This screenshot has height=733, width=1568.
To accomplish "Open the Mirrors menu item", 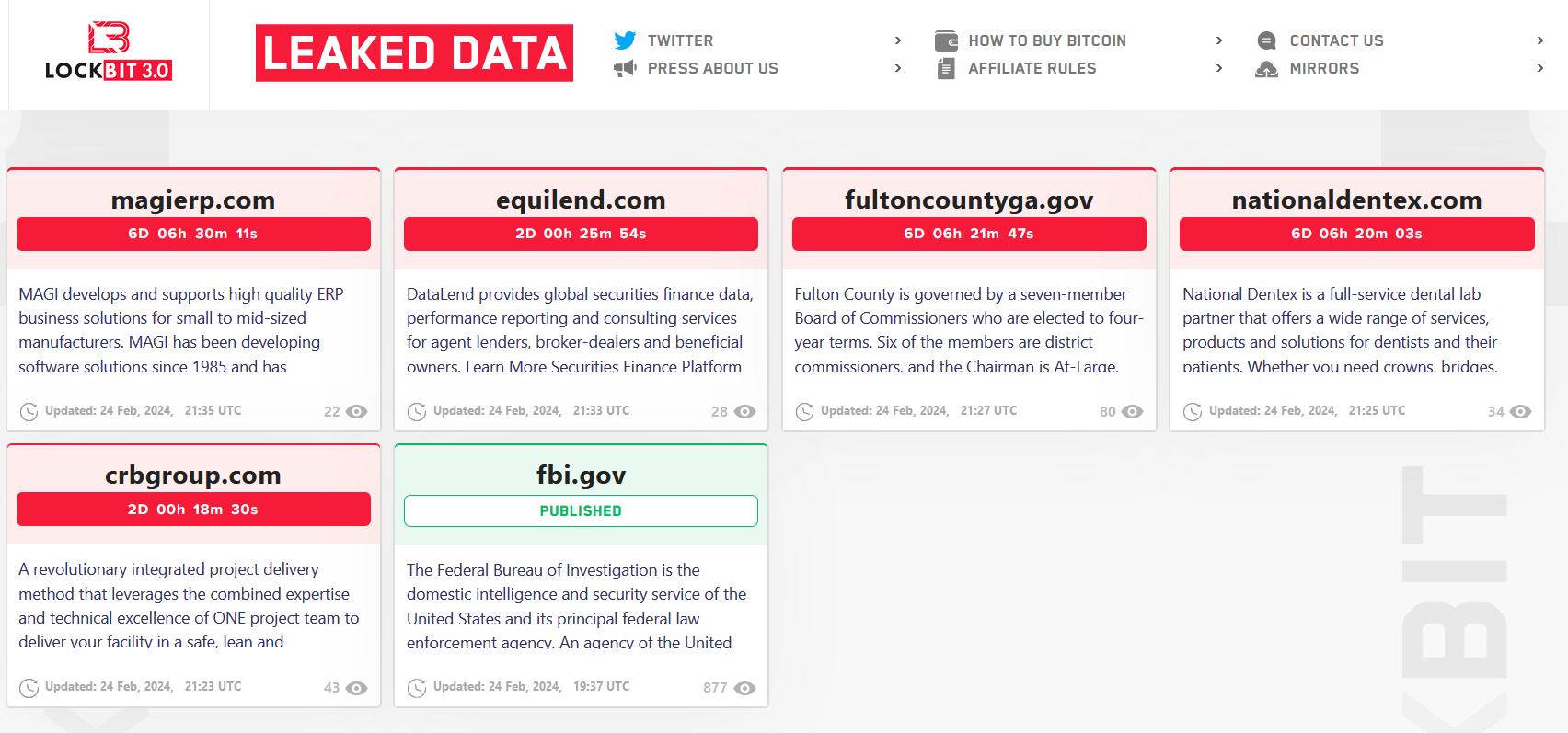I will click(x=1324, y=68).
